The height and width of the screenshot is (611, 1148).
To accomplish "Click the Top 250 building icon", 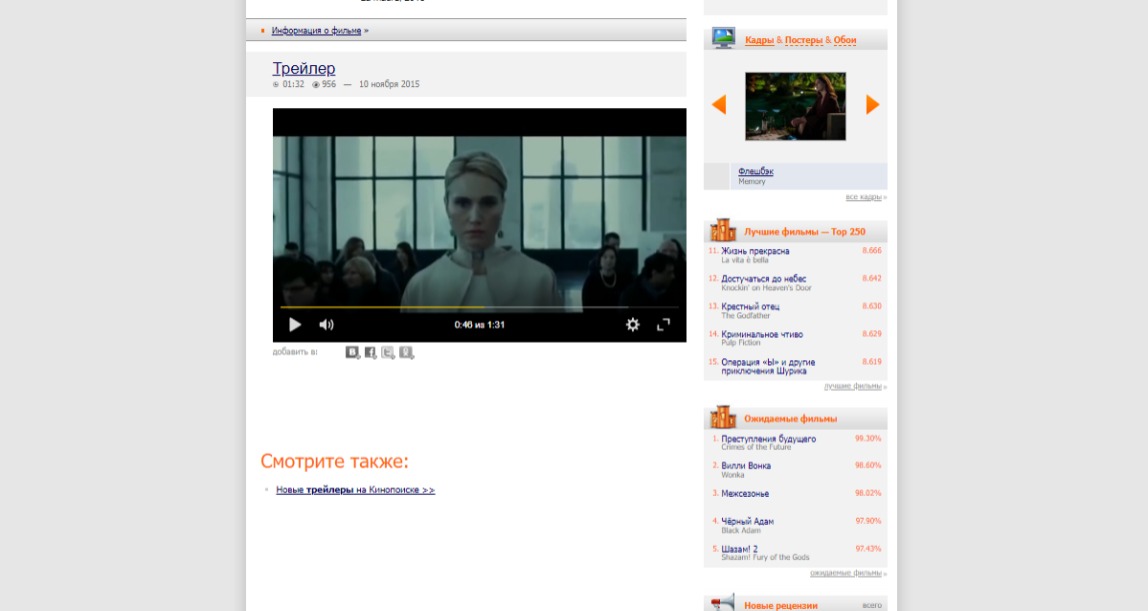I will pyautogui.click(x=723, y=230).
